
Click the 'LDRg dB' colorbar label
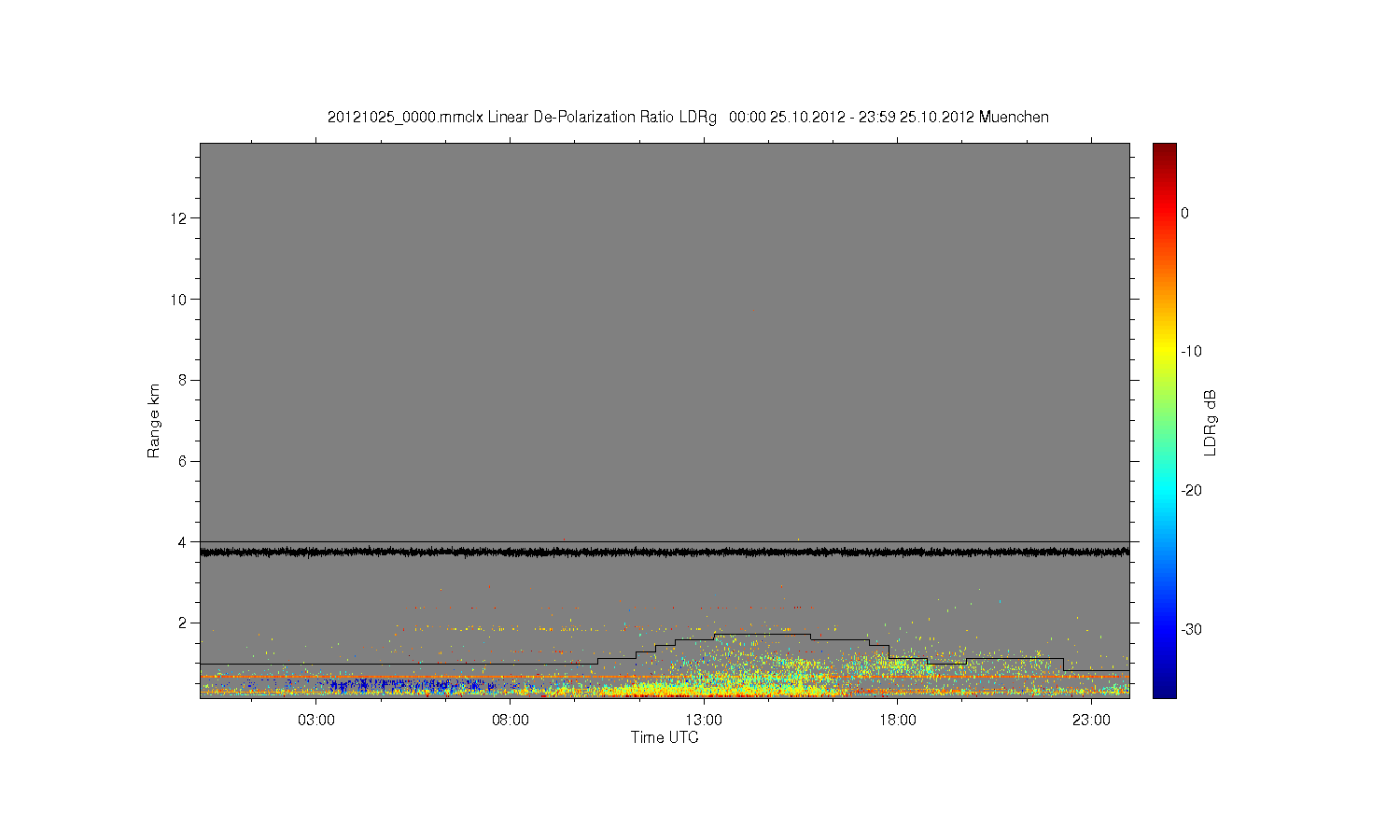tap(1211, 423)
